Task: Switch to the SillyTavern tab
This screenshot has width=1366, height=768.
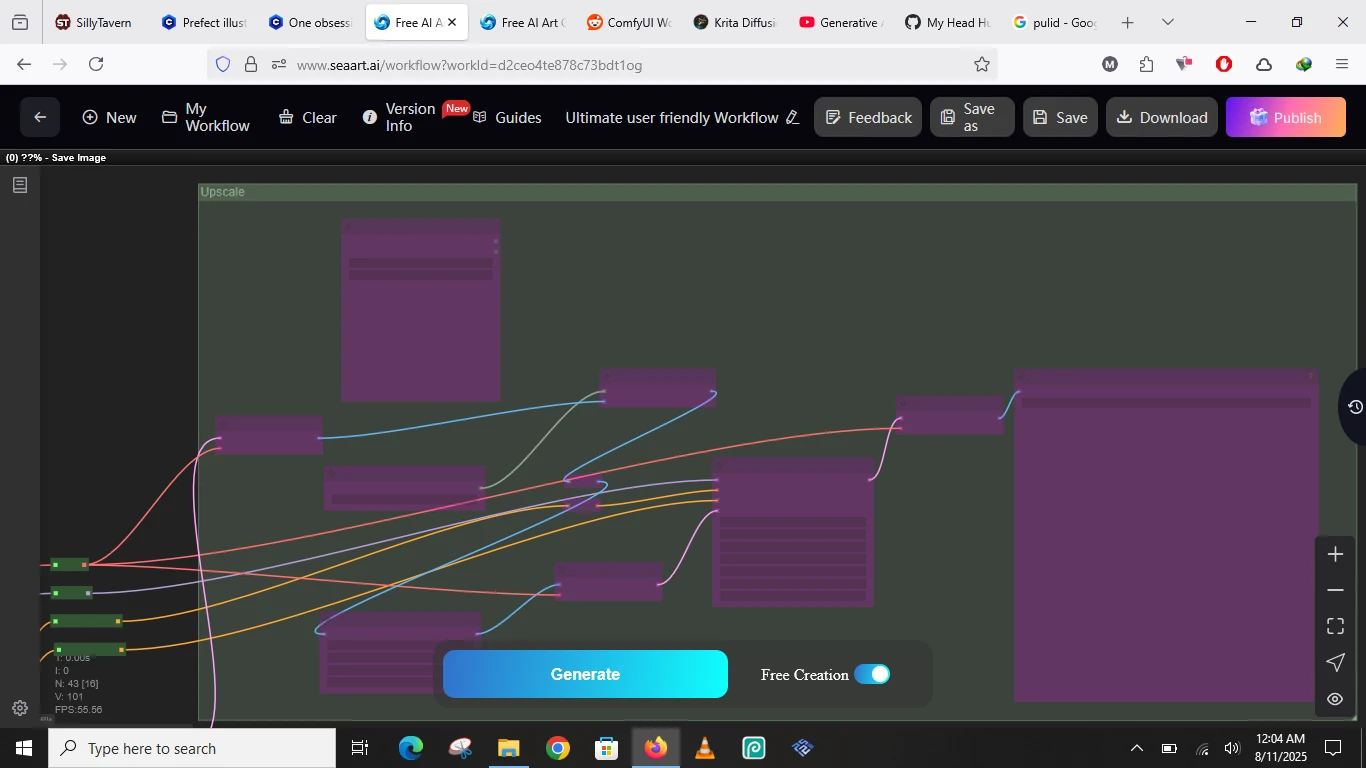Action: pos(94,22)
